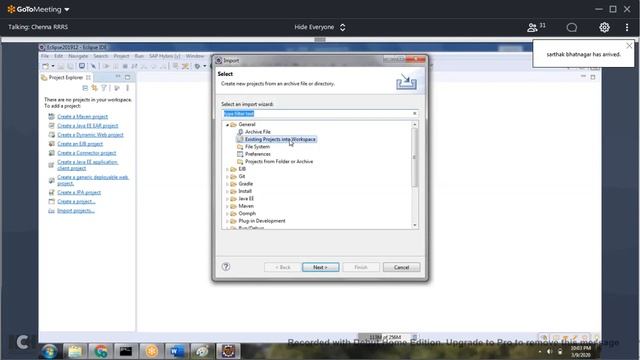Expand the Java EE folder in import tree
This screenshot has height=360, width=640.
[x=227, y=199]
